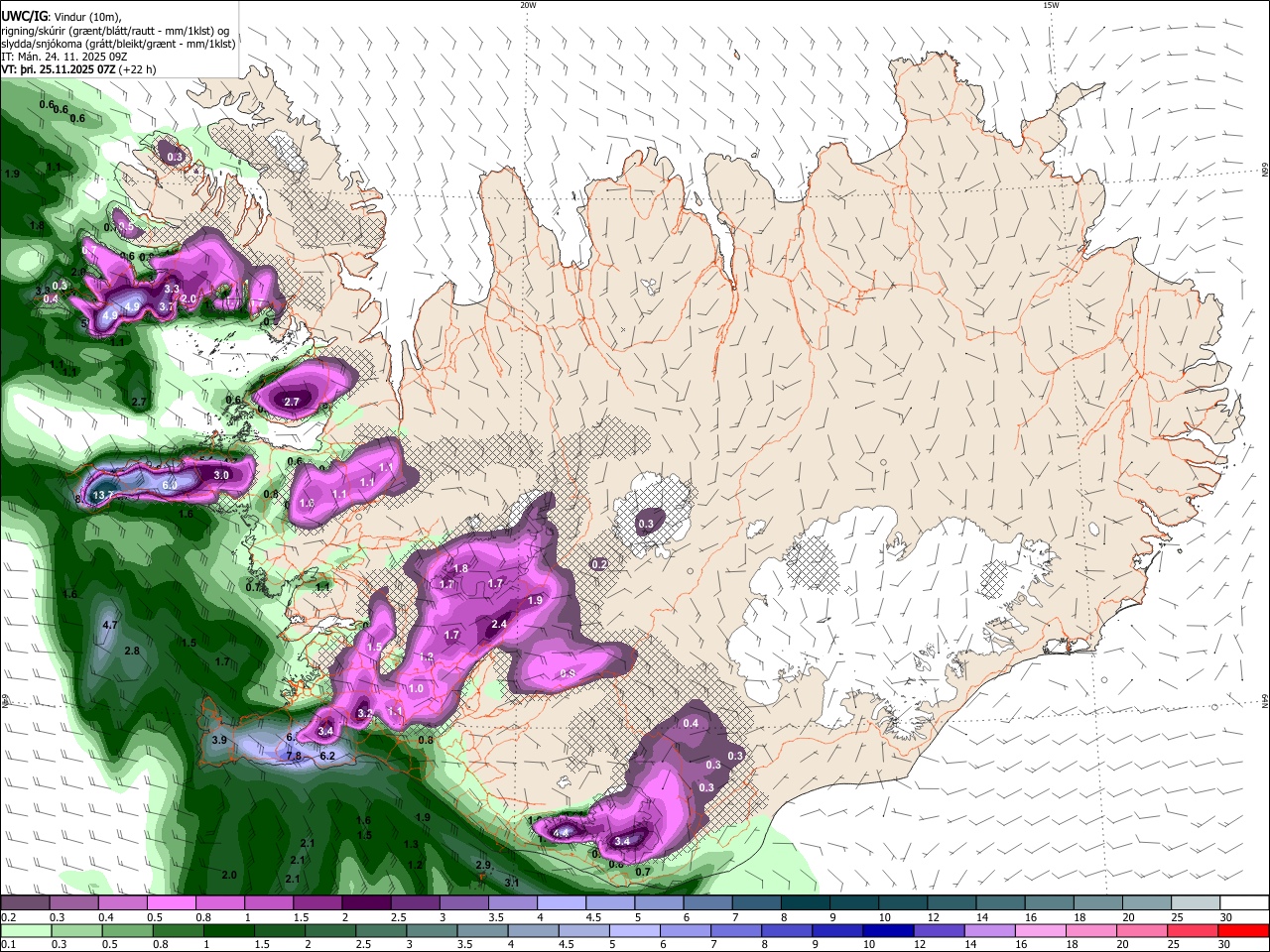Viewport: 1270px width, 952px height.
Task: Click the 3.2 snowfall value label
Action: pos(364,713)
